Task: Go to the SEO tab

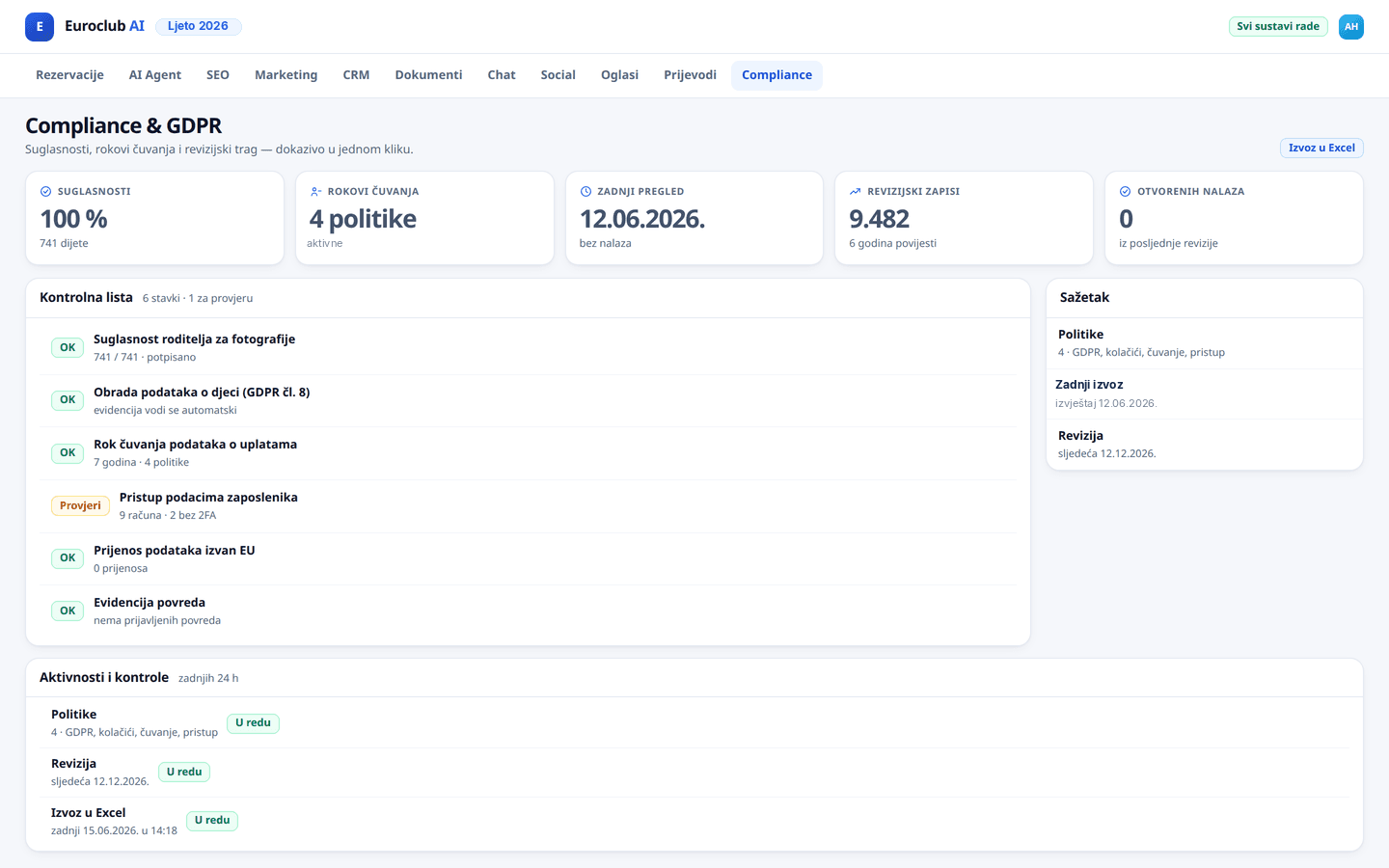Action: click(x=218, y=75)
